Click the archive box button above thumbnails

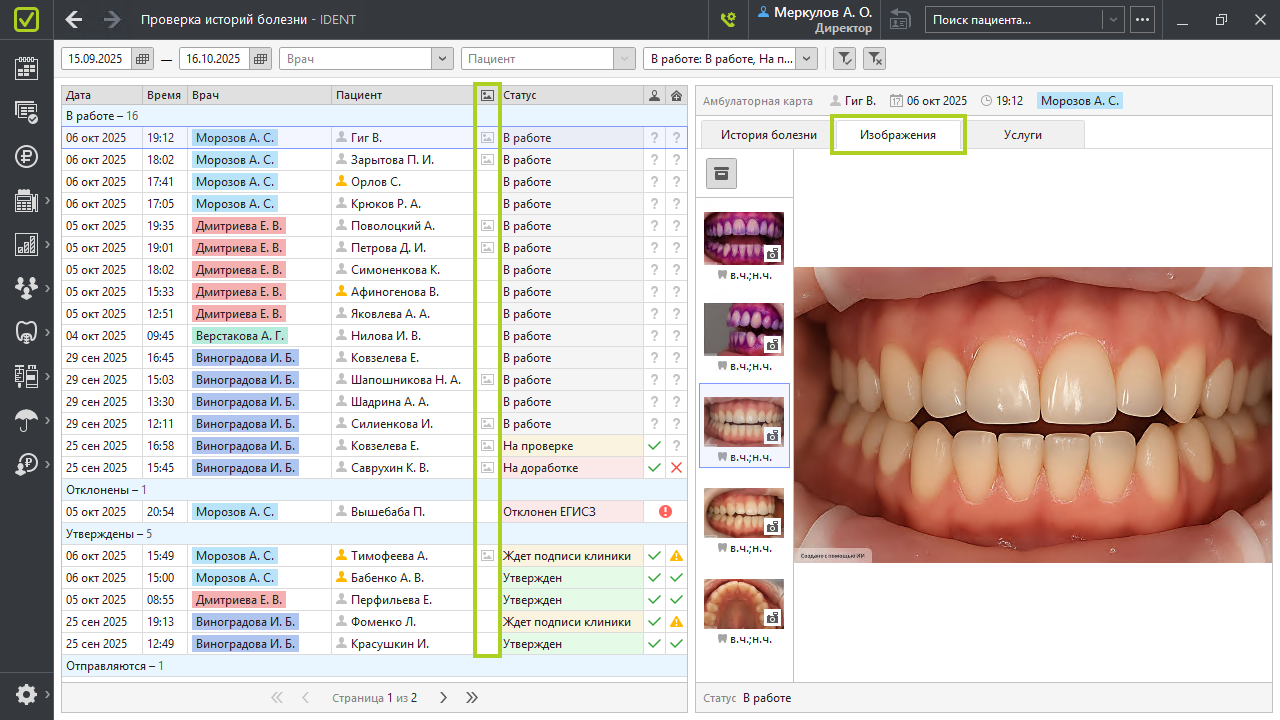coord(722,173)
